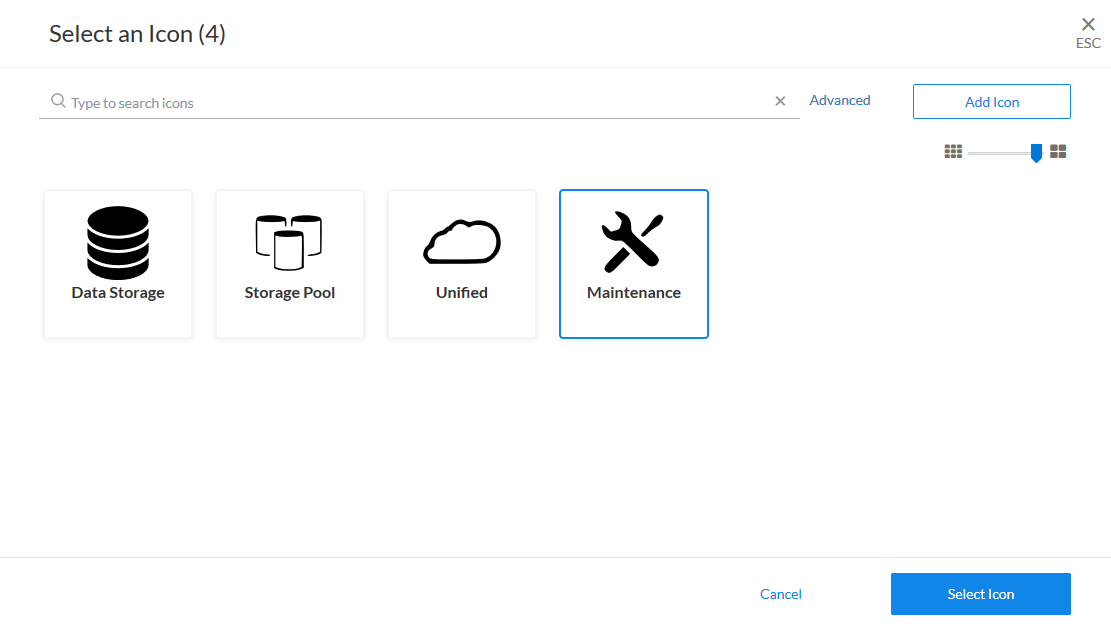This screenshot has width=1111, height=628.
Task: Click the 'Unified' text label
Action: tap(462, 293)
